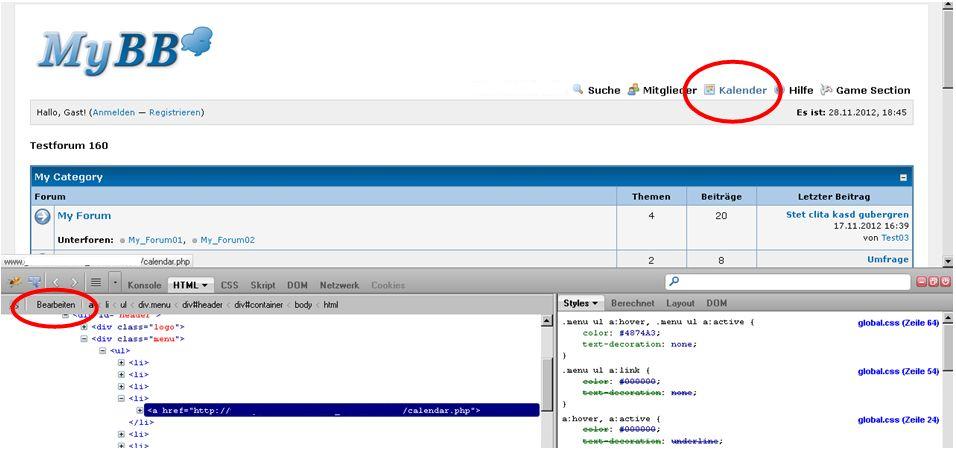This screenshot has width=956, height=449.
Task: Open user Test03 profile link
Action: [895, 238]
